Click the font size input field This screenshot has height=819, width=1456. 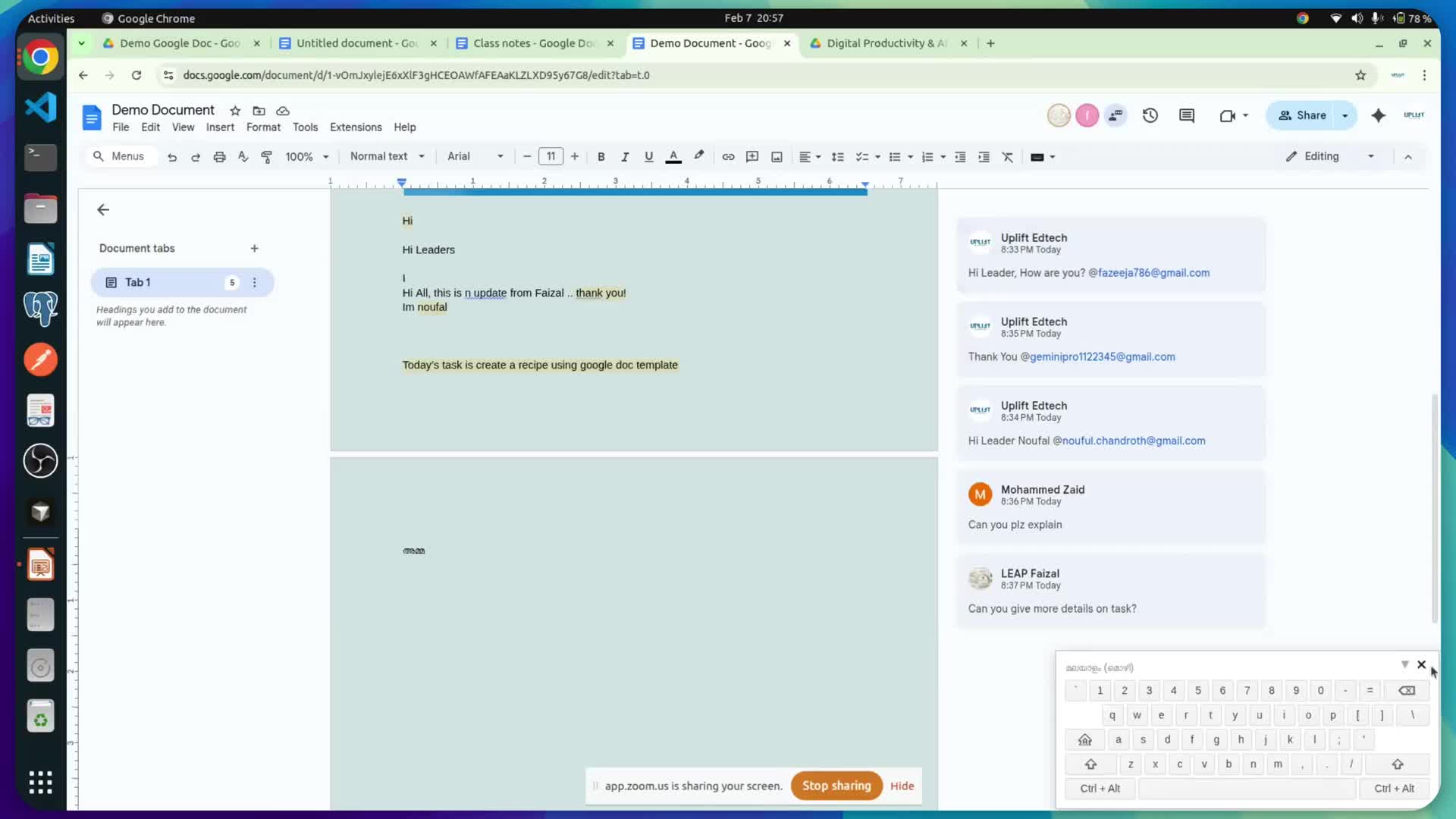551,156
